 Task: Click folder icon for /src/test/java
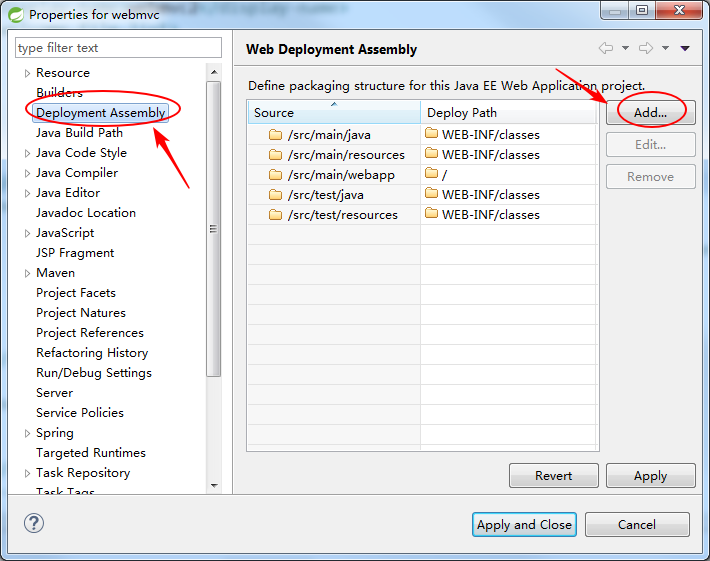[x=275, y=194]
